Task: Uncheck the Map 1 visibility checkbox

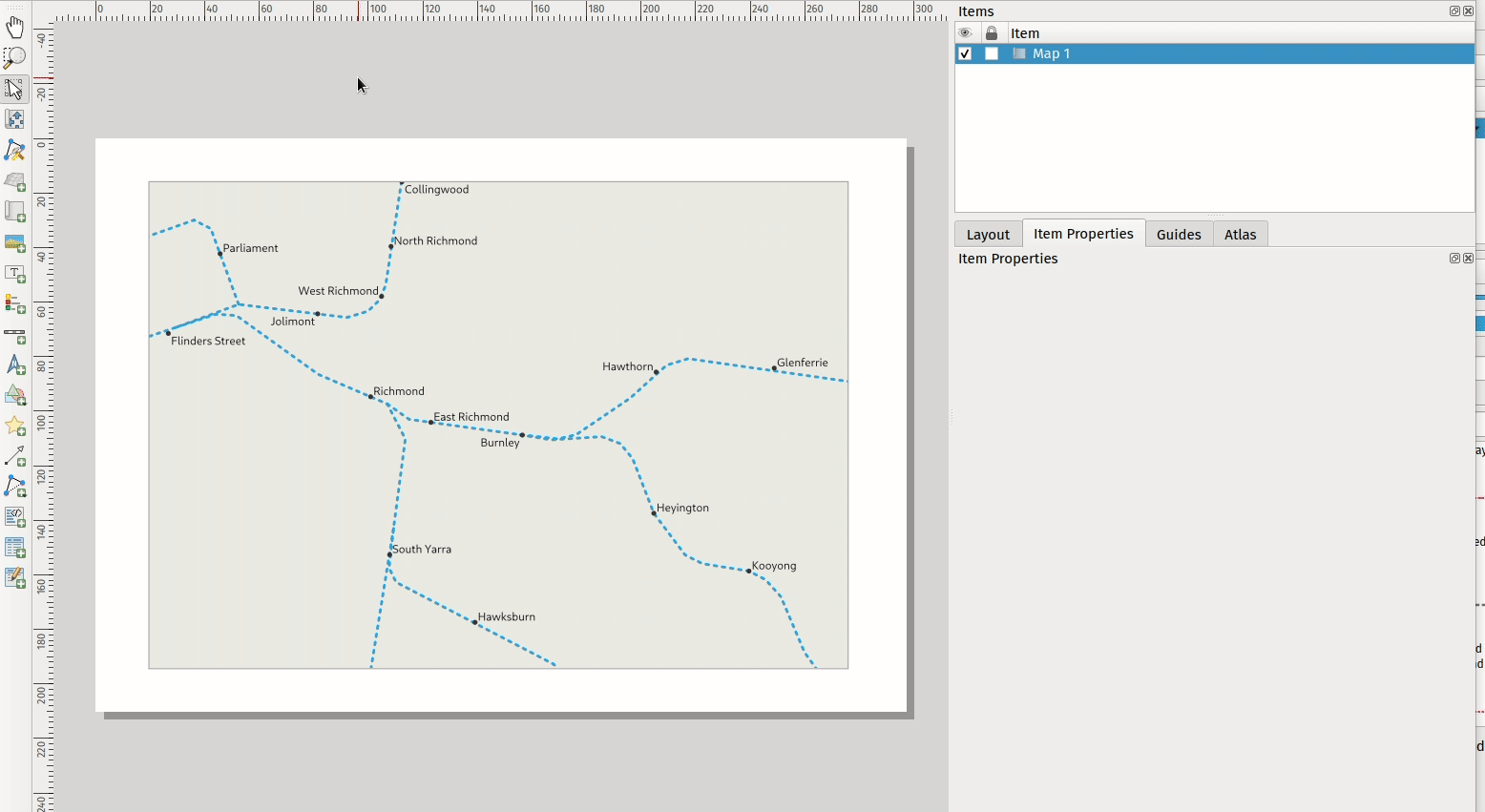Action: click(965, 53)
